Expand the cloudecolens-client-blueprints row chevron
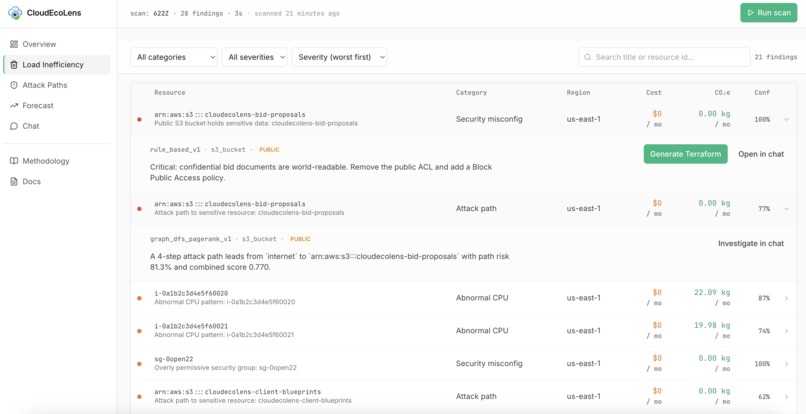 coord(786,397)
